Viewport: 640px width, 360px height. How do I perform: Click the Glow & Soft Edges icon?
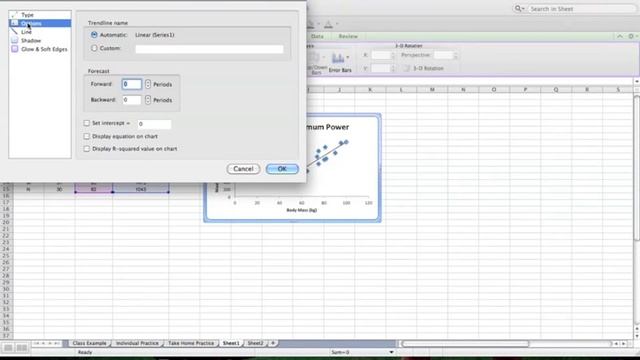(15, 49)
